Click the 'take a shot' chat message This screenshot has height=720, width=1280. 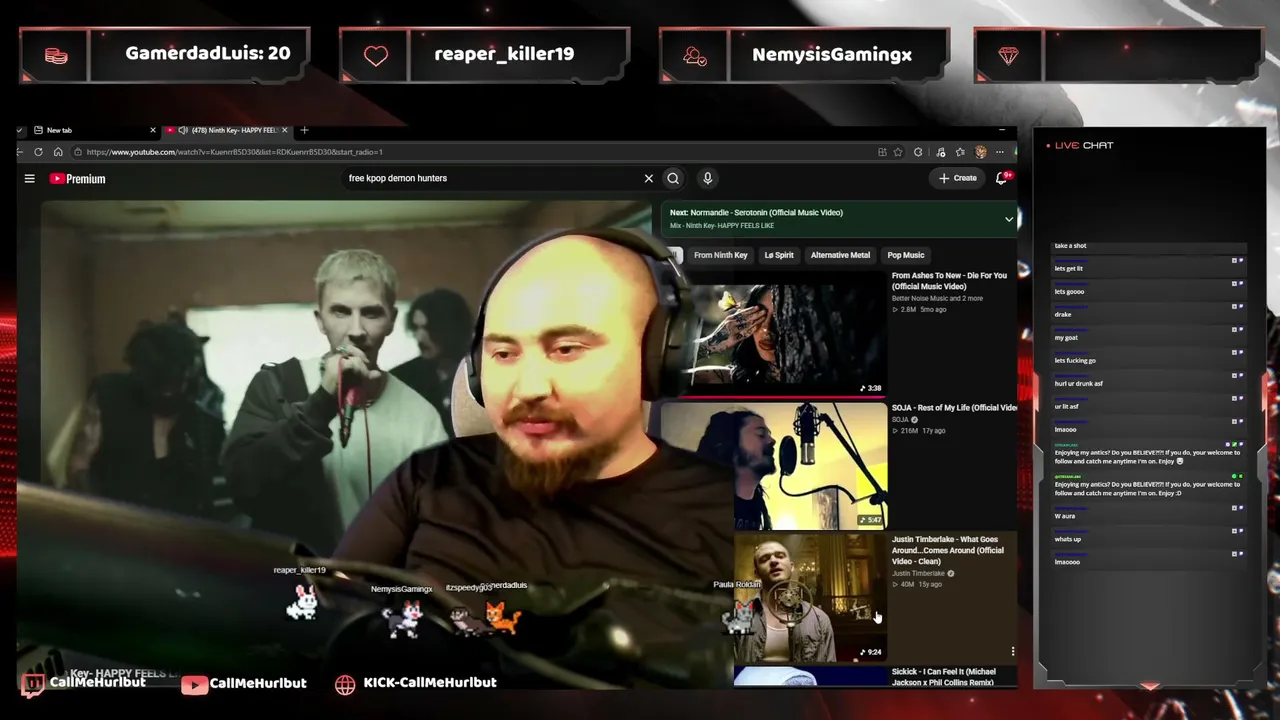tap(1070, 245)
